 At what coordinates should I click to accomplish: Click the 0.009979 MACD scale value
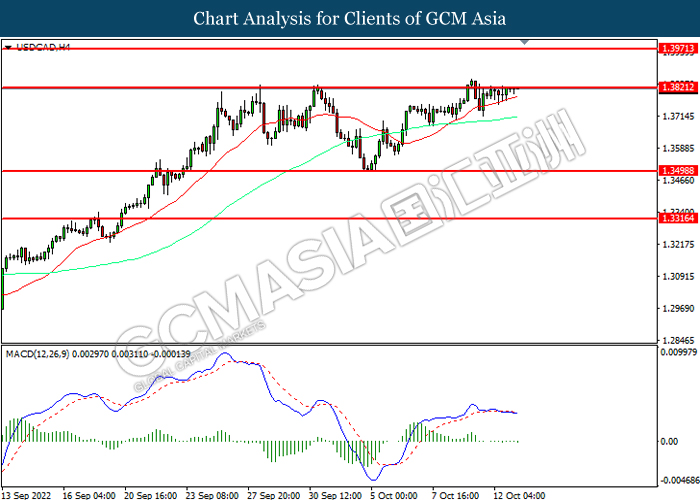coord(679,352)
